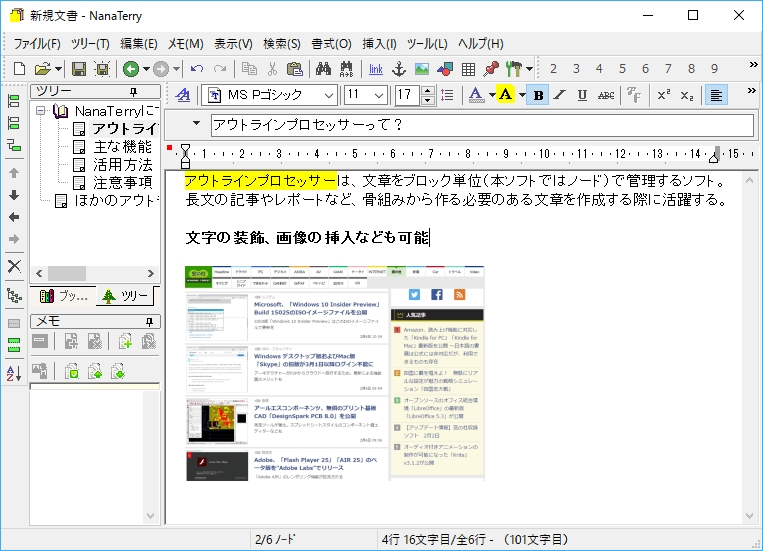Open search with binoculars icon
The image size is (763, 551).
click(323, 69)
